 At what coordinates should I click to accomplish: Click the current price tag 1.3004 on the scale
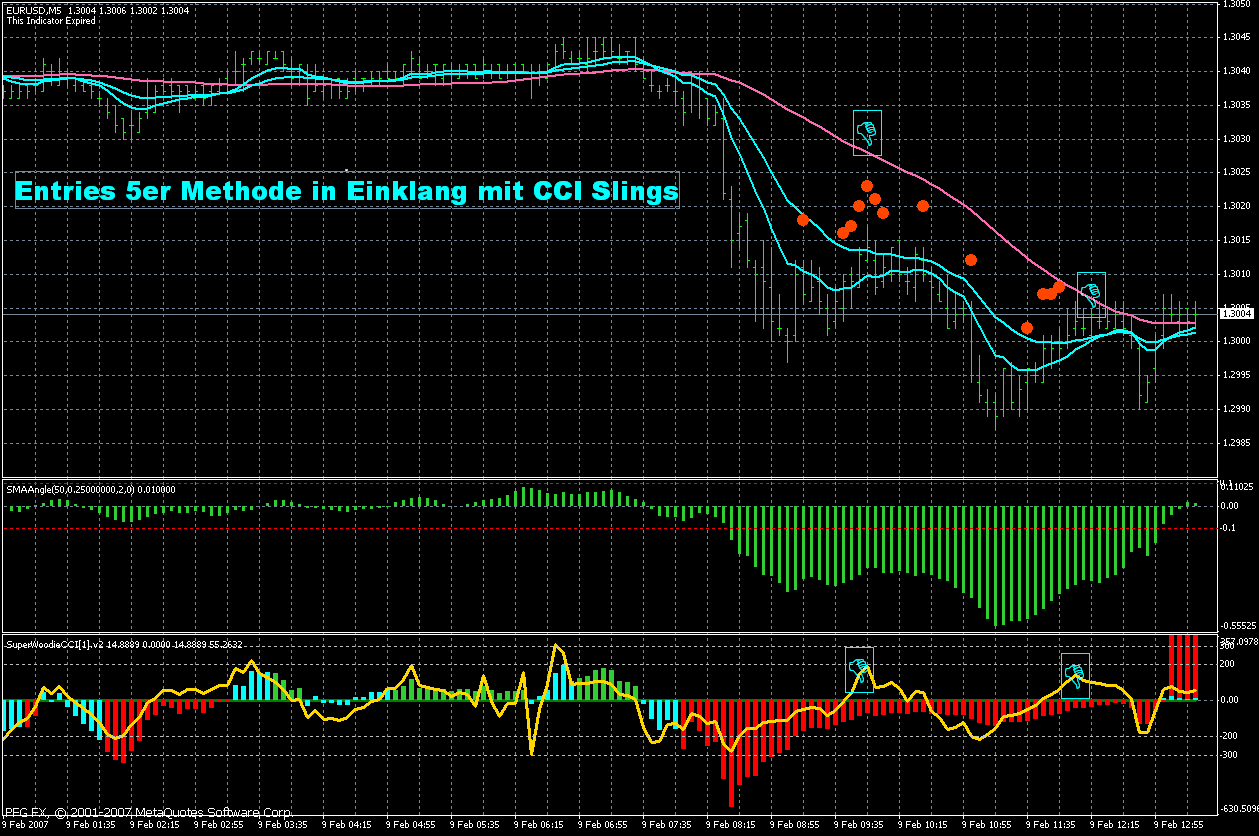tap(1236, 313)
